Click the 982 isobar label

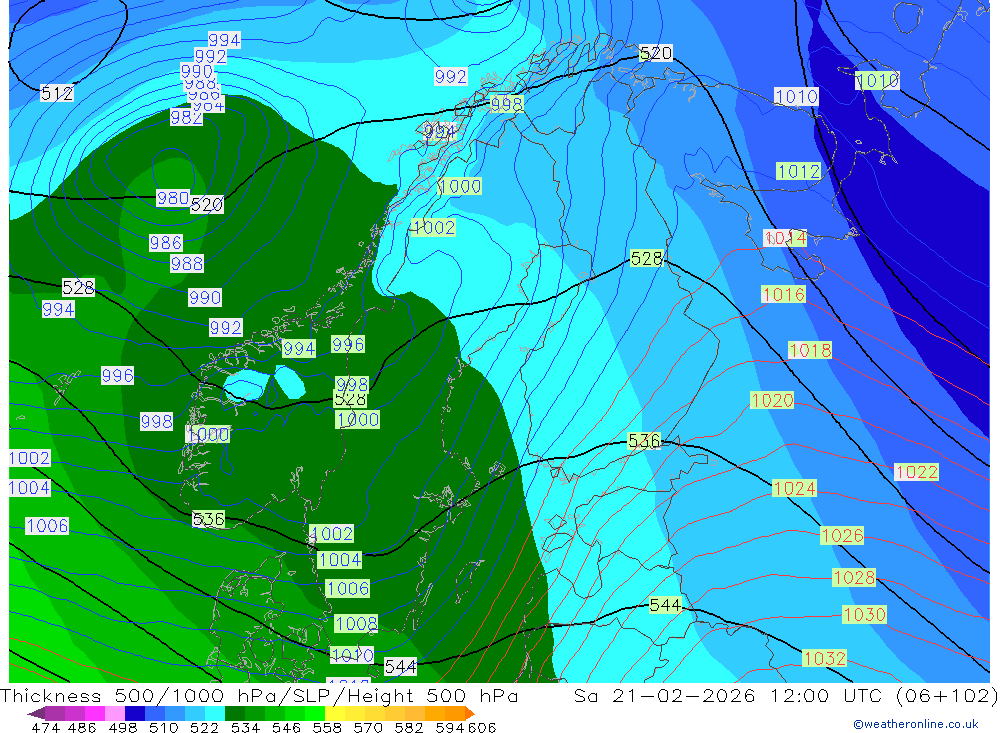coord(186,117)
